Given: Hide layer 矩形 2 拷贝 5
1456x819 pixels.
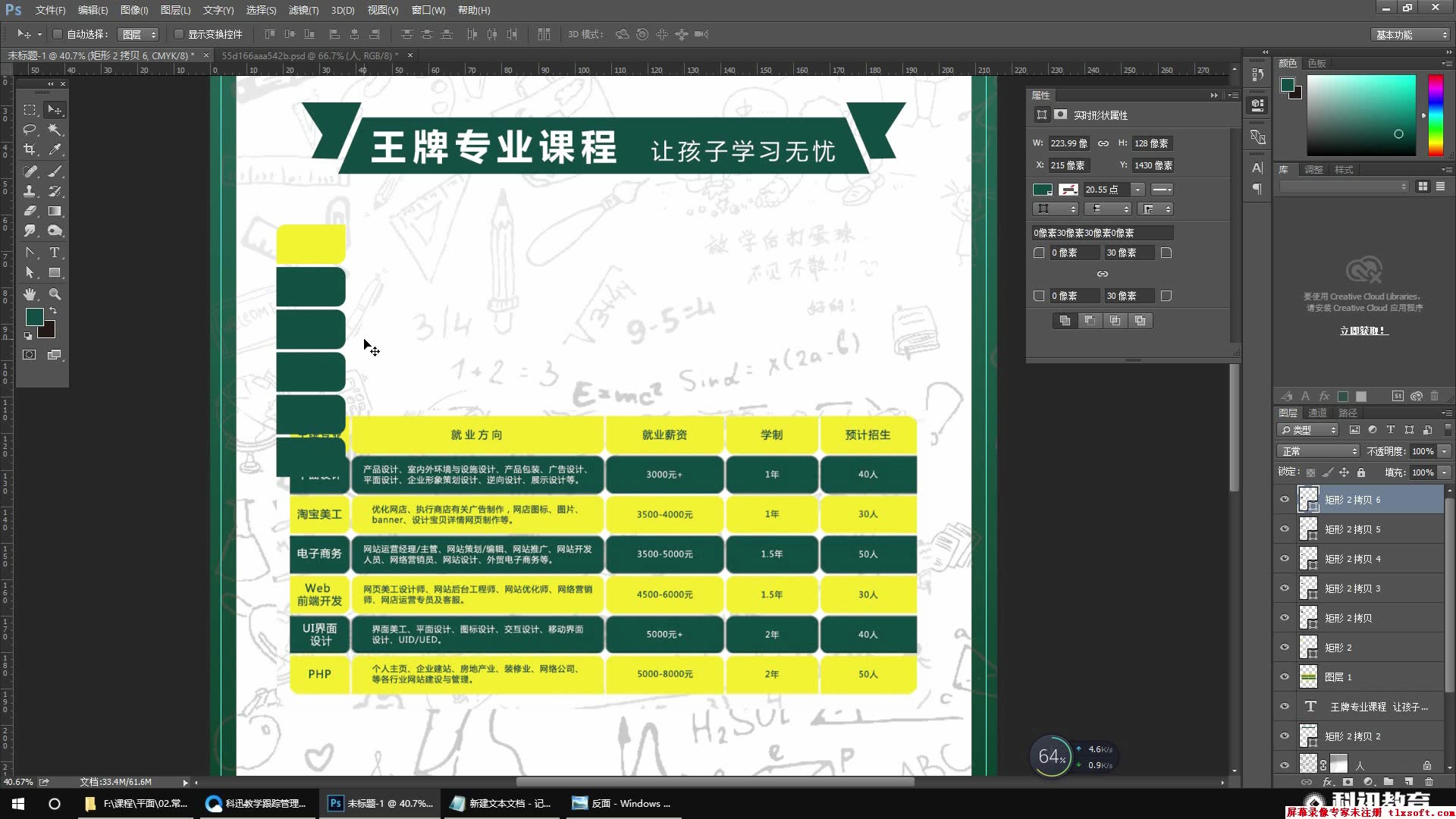Looking at the screenshot, I should coord(1285,529).
